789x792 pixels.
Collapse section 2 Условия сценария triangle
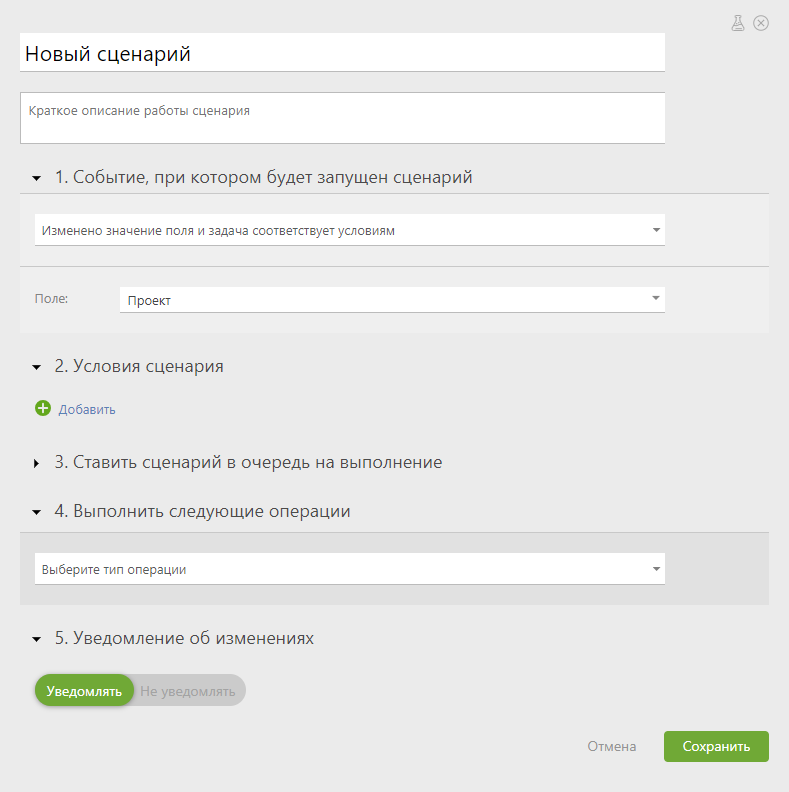(x=36, y=367)
